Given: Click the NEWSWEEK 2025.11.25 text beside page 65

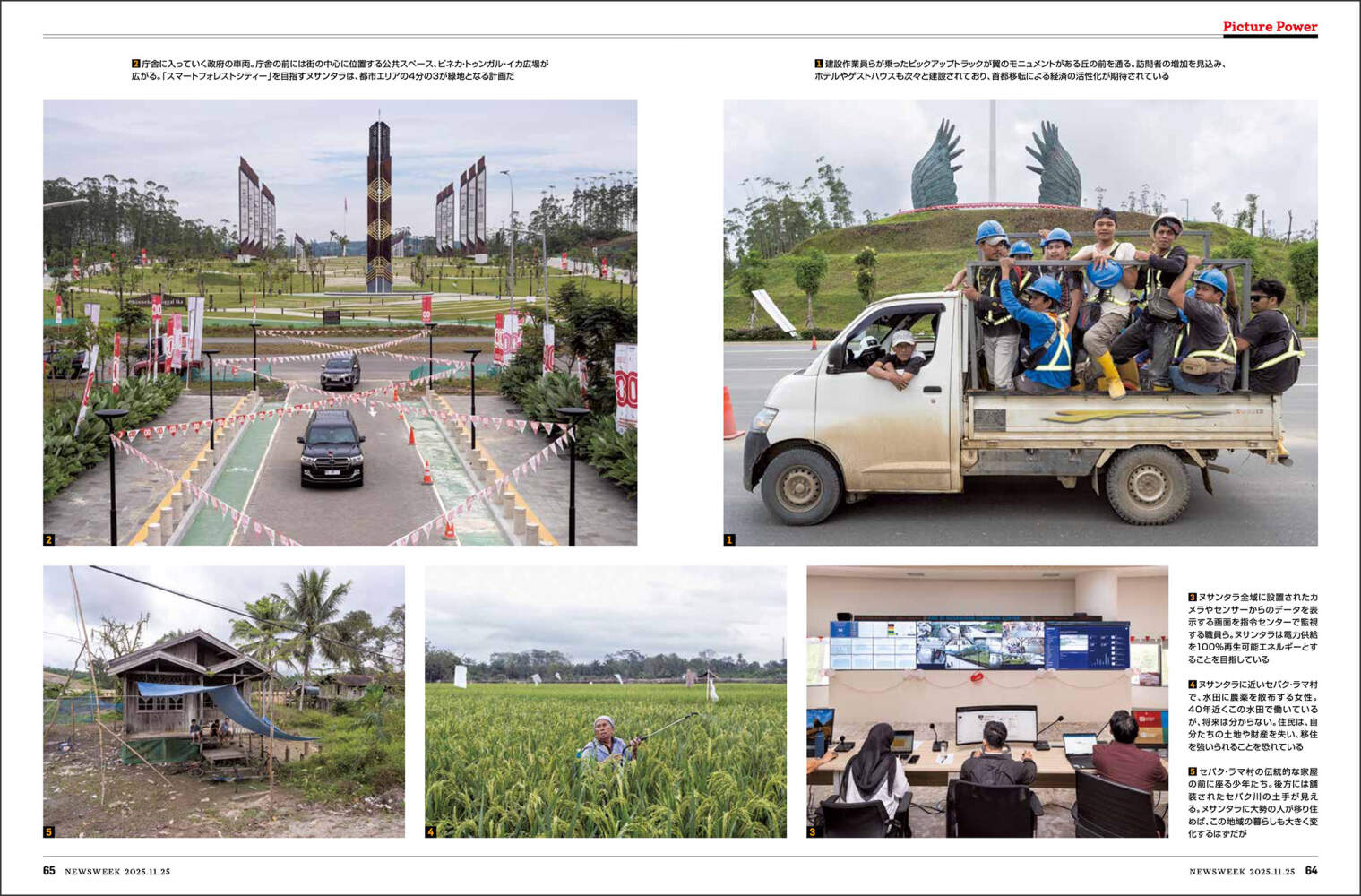Looking at the screenshot, I should [117, 871].
